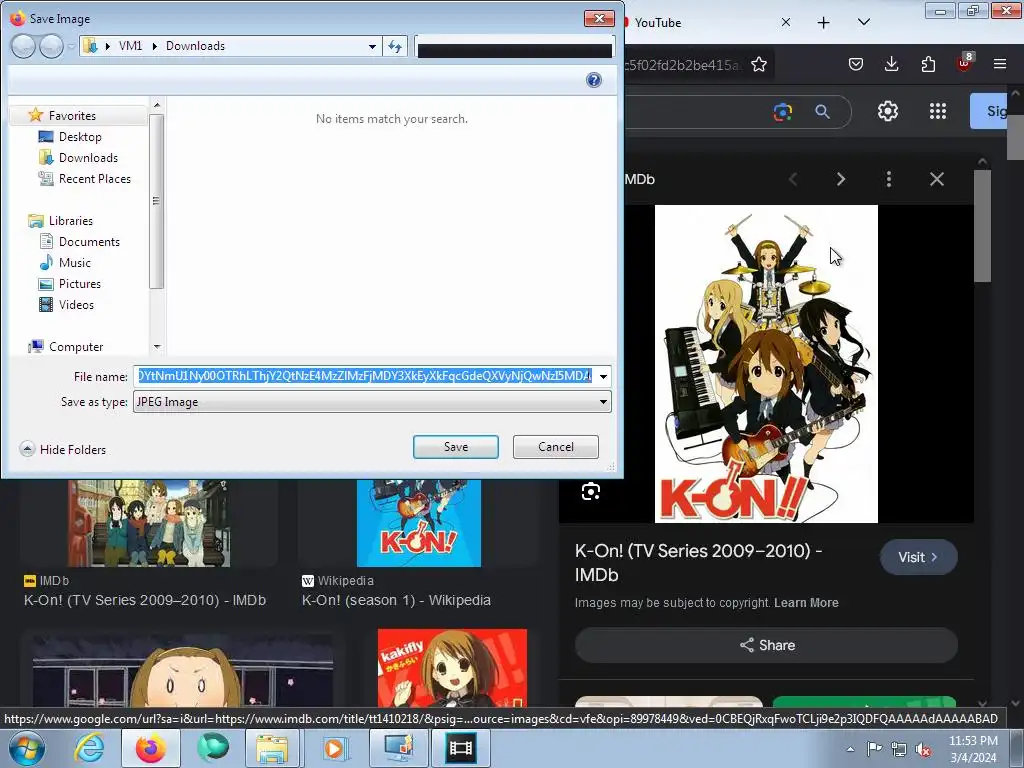Open the image preview three-dot menu
This screenshot has height=768, width=1024.
[x=889, y=179]
